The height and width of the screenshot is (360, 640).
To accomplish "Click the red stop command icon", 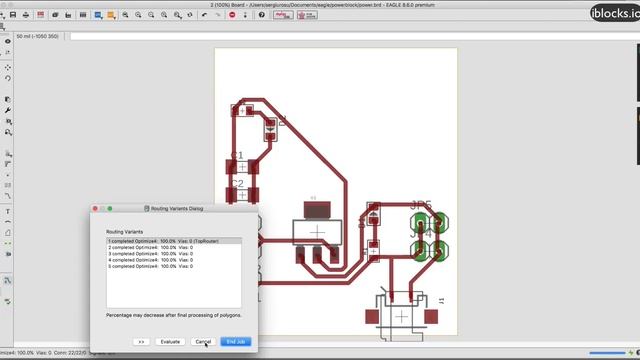I will pyautogui.click(x=232, y=15).
